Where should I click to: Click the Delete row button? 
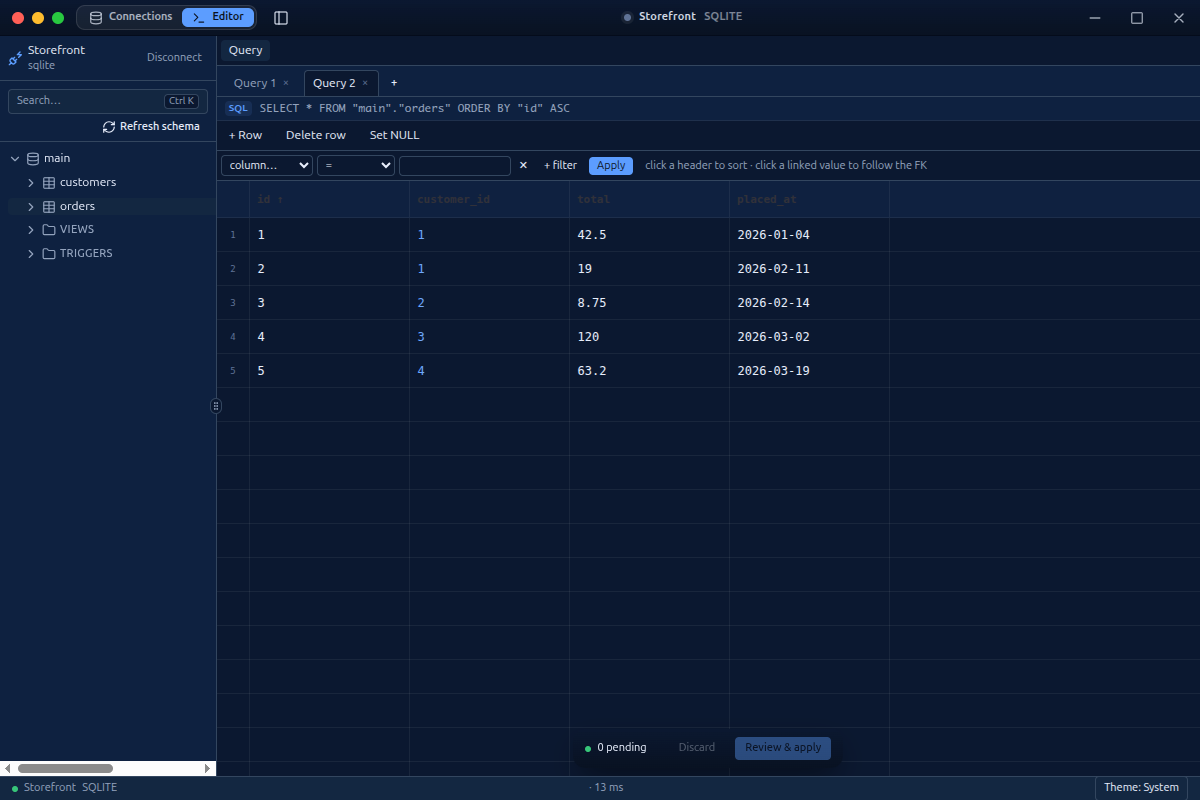316,136
